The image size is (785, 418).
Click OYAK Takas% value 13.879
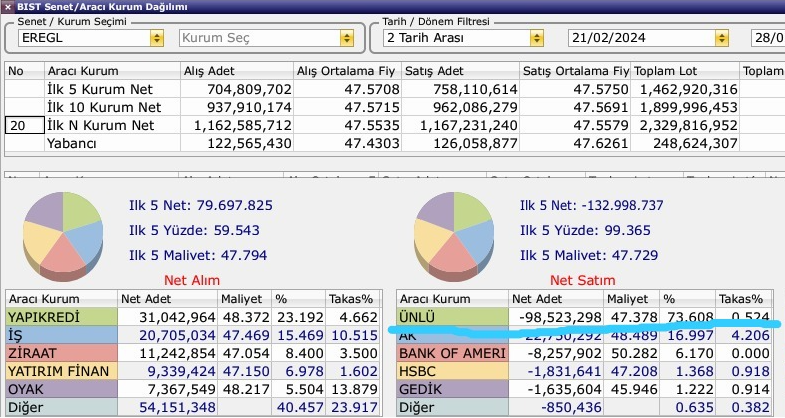click(354, 389)
